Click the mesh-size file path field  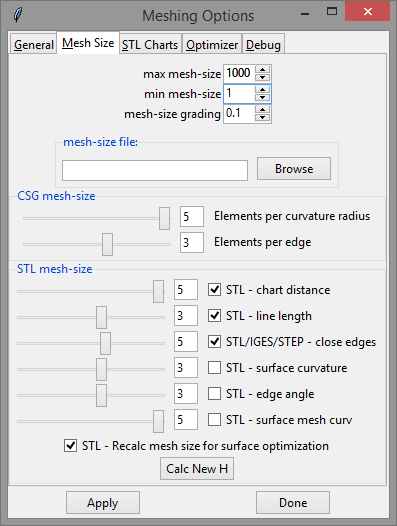point(155,170)
